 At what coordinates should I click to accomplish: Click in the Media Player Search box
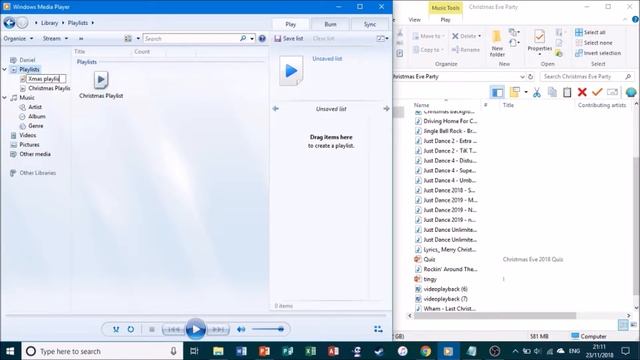191,38
